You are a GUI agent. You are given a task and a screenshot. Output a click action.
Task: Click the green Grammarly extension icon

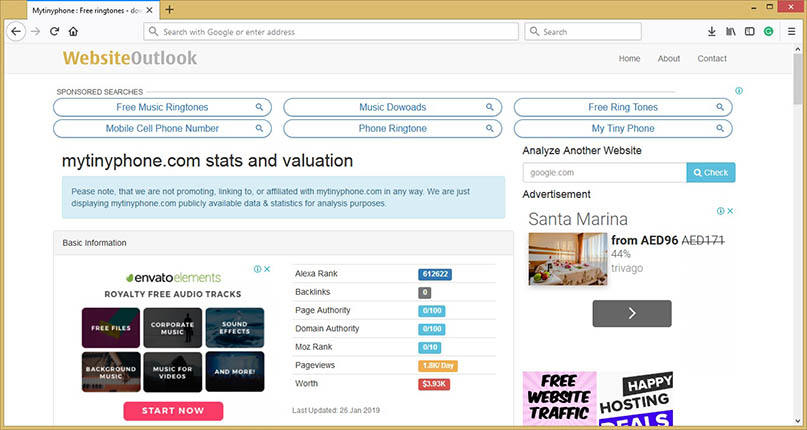[x=768, y=31]
